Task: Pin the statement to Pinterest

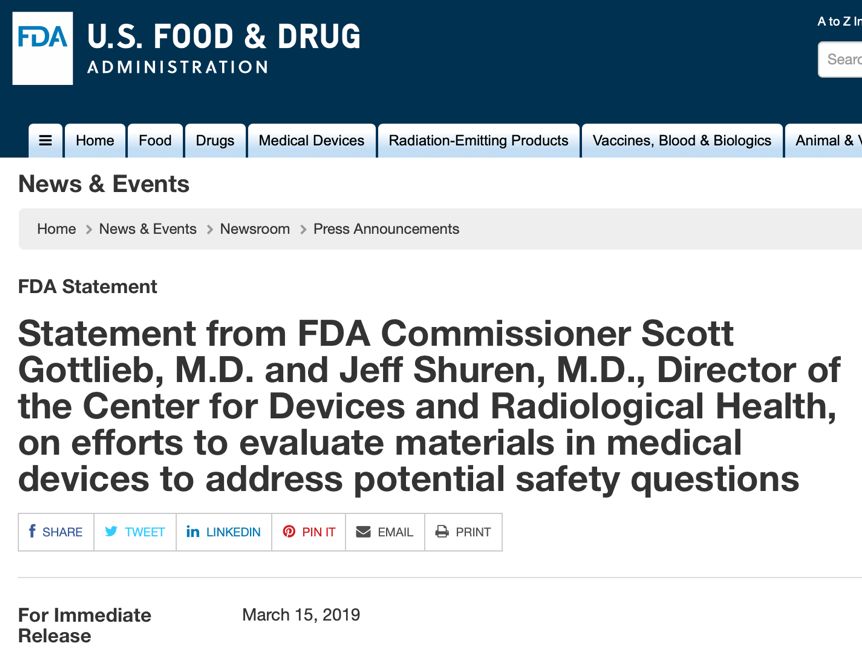Action: pos(309,532)
